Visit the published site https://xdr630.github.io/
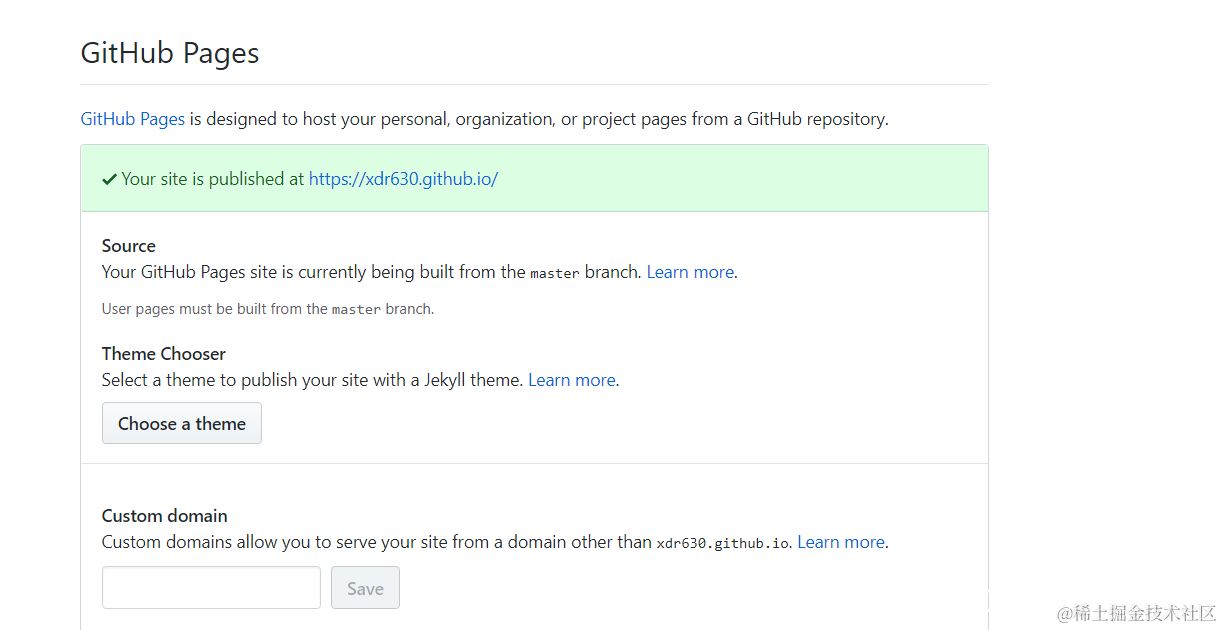The width and height of the screenshot is (1223, 630). [x=403, y=179]
